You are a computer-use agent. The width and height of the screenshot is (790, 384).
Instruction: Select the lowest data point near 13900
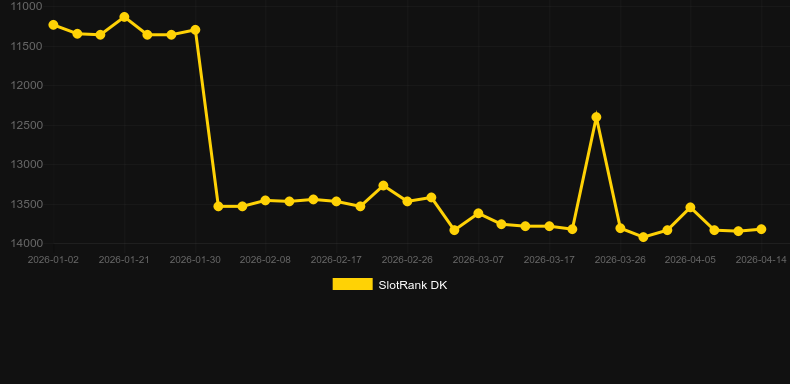(643, 237)
